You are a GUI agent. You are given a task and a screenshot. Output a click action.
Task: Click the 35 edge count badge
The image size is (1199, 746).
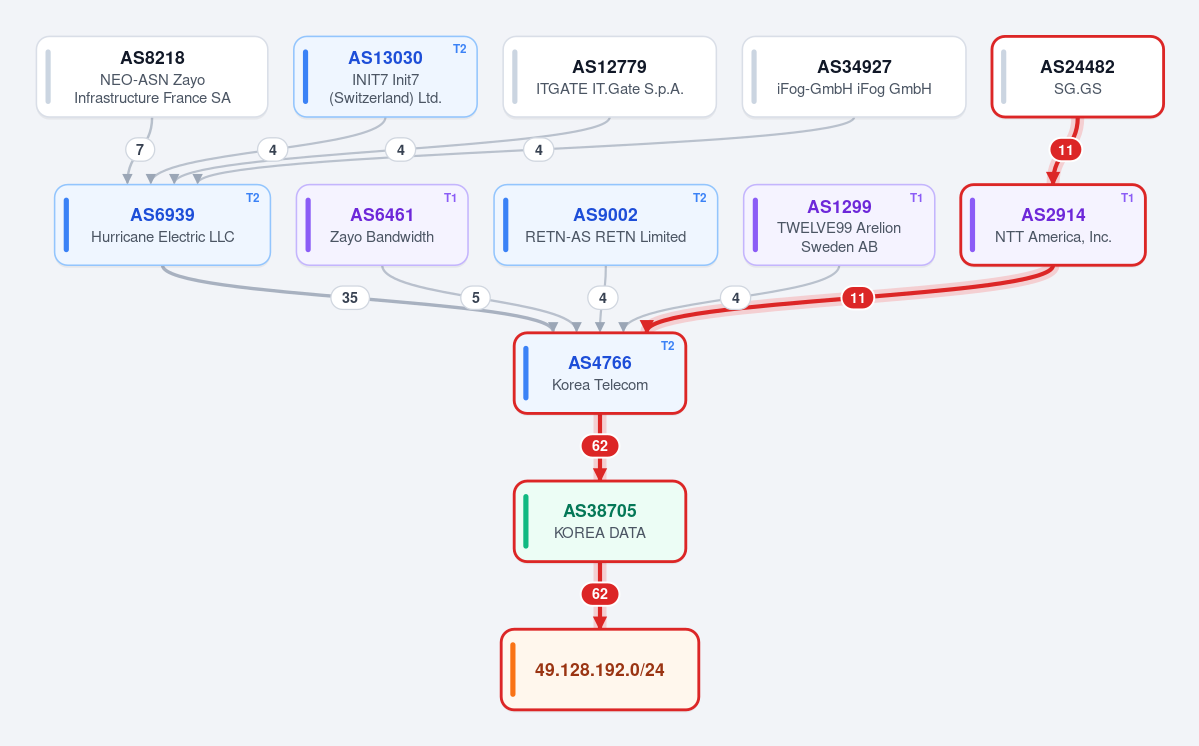coord(349,297)
